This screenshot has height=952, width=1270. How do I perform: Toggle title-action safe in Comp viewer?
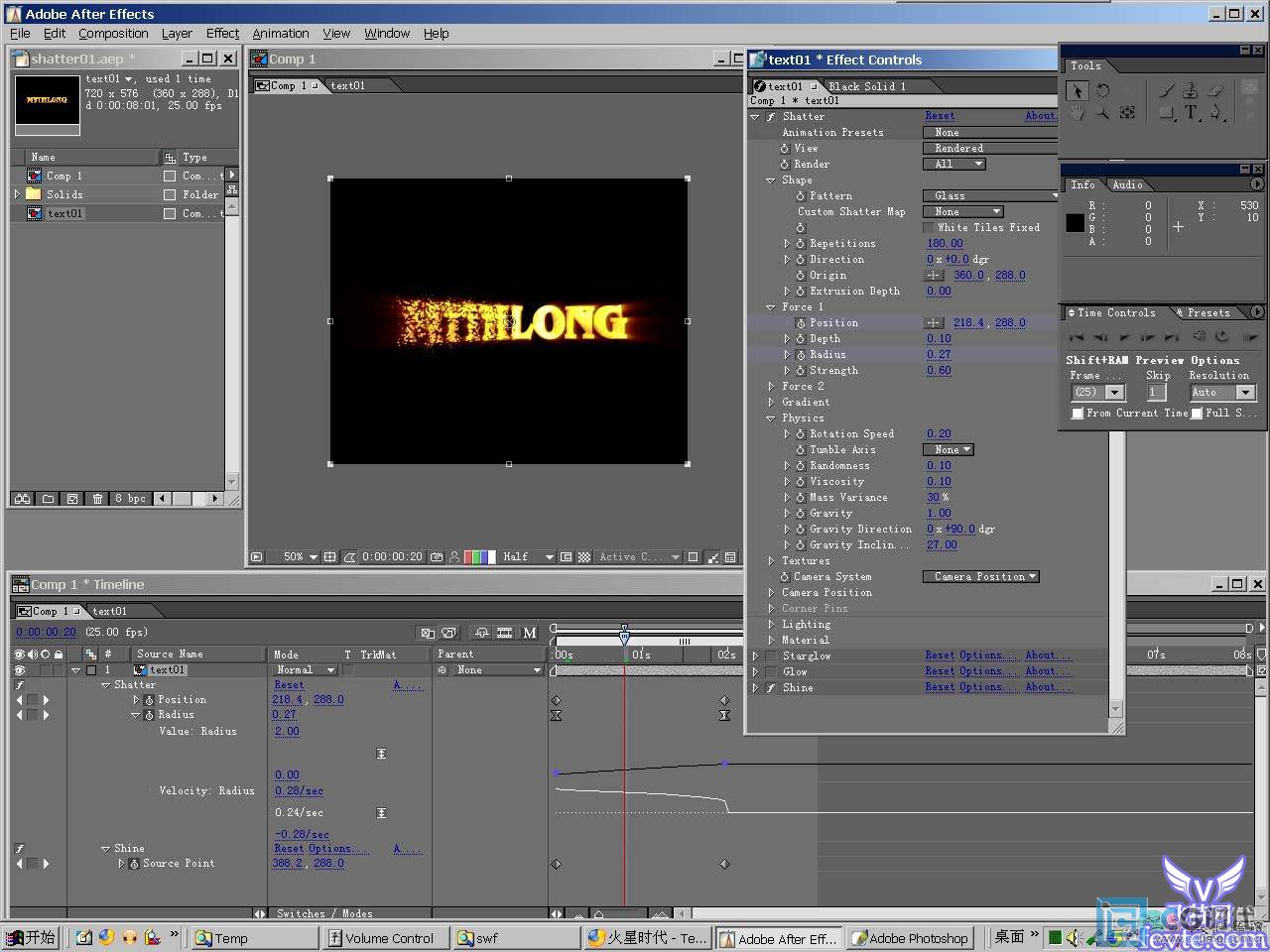click(x=329, y=557)
